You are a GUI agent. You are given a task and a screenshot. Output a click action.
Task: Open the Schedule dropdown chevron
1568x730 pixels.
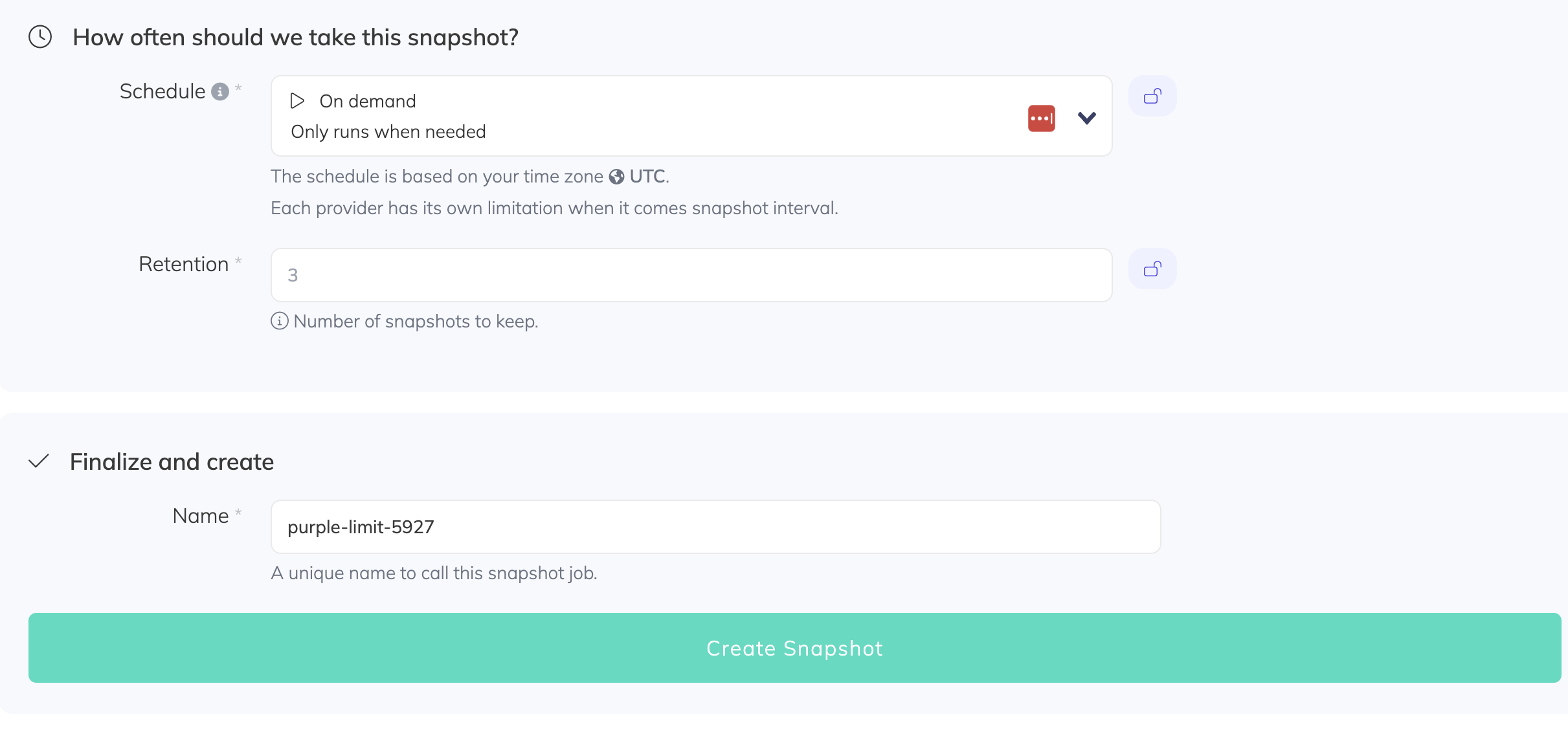click(1087, 118)
